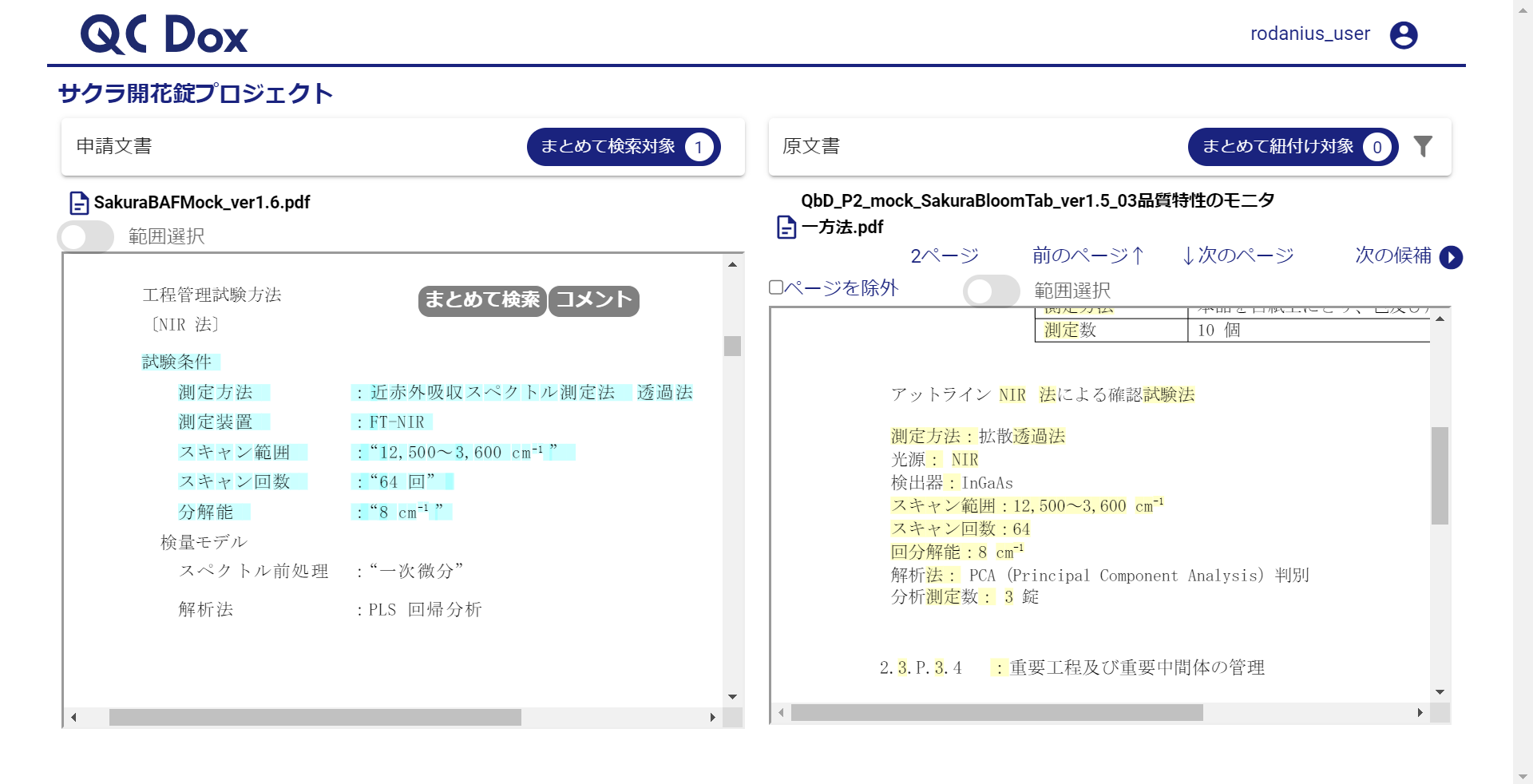The height and width of the screenshot is (784, 1533).
Task: Click 'スキャン範囲' label in left document
Action: point(235,452)
